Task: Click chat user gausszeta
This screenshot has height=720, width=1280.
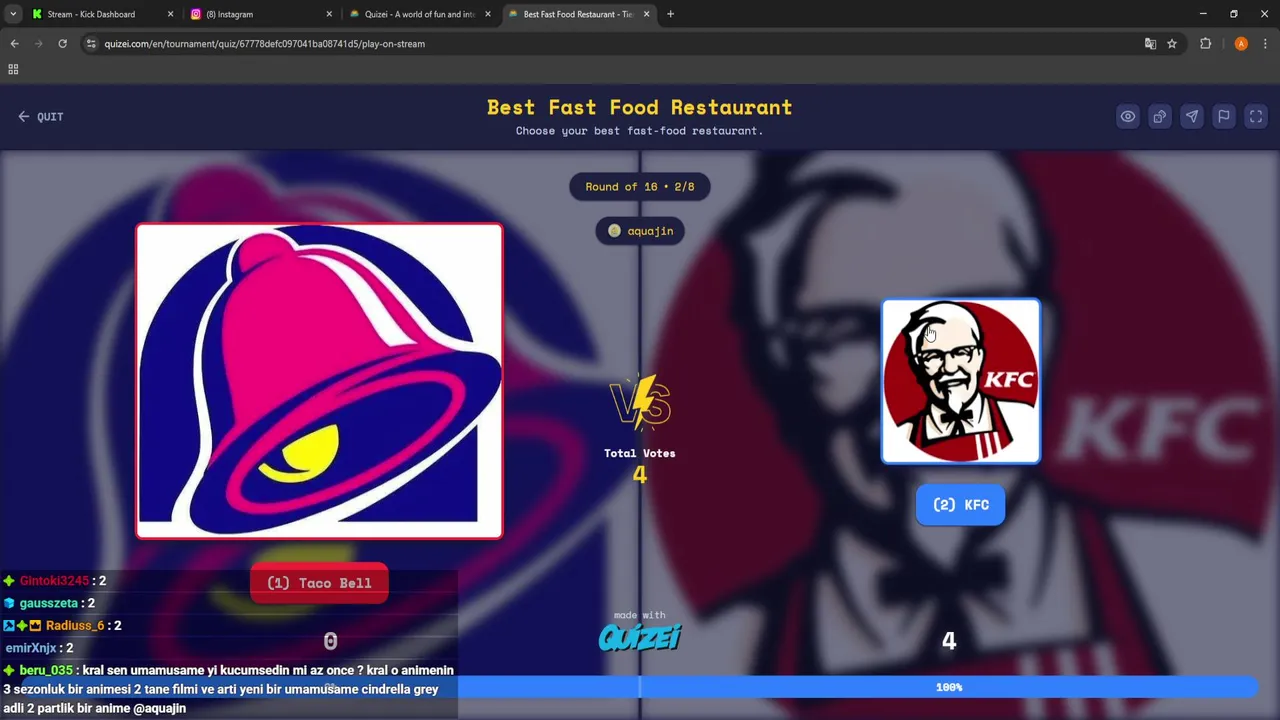Action: click(48, 603)
